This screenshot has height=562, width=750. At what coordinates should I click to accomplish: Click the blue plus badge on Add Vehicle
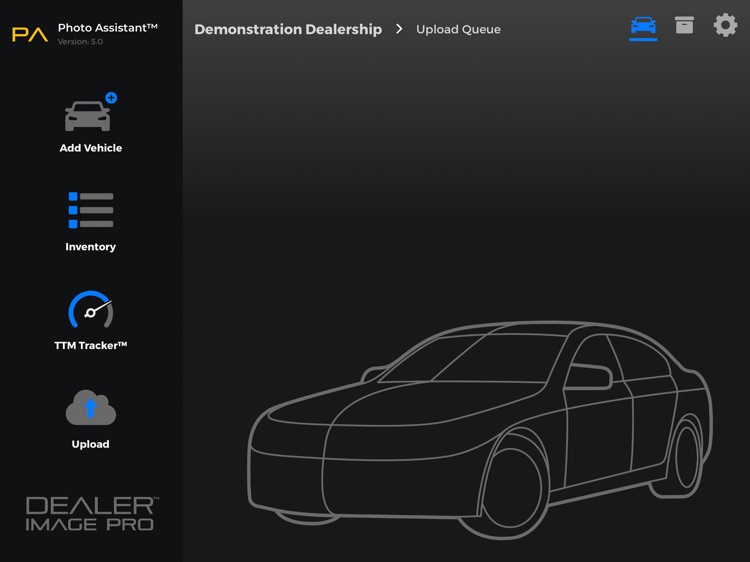(x=111, y=98)
